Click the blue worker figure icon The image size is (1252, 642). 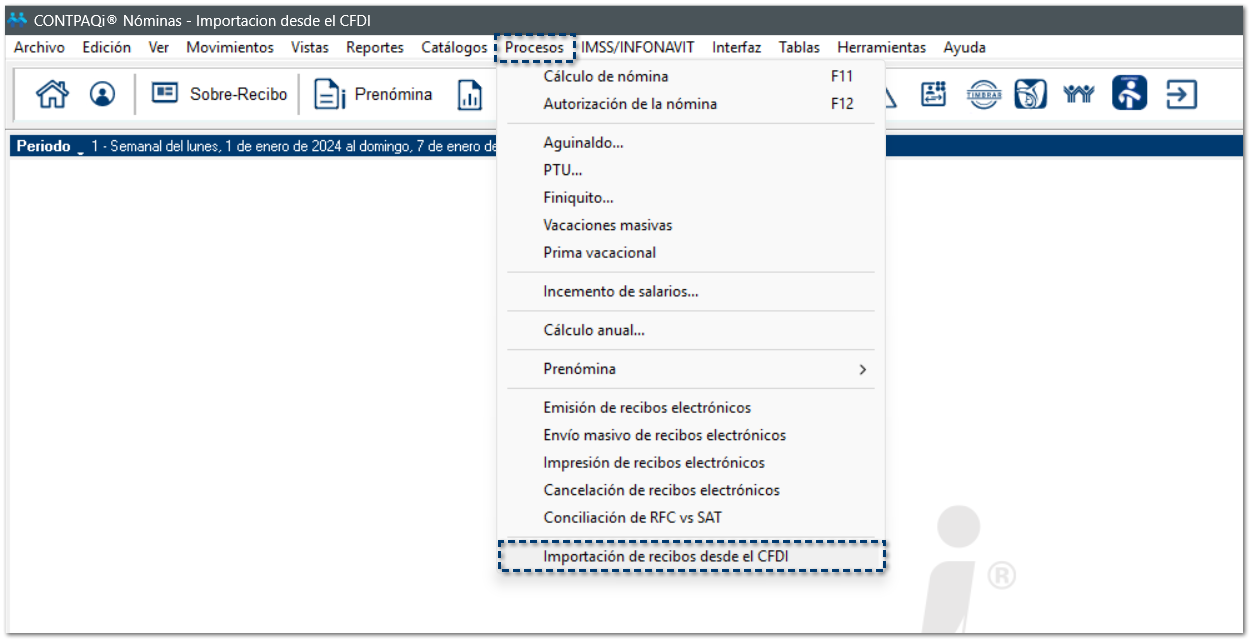(1130, 93)
